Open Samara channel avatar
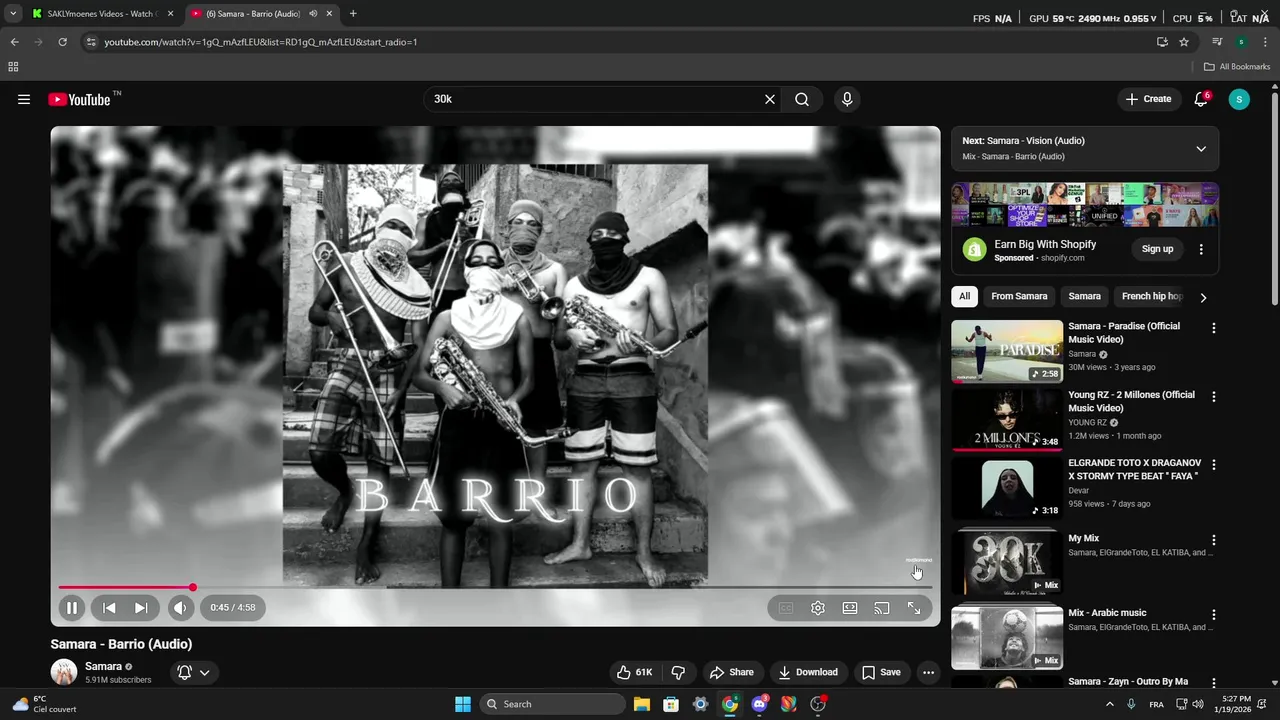The width and height of the screenshot is (1280, 720). coord(64,672)
